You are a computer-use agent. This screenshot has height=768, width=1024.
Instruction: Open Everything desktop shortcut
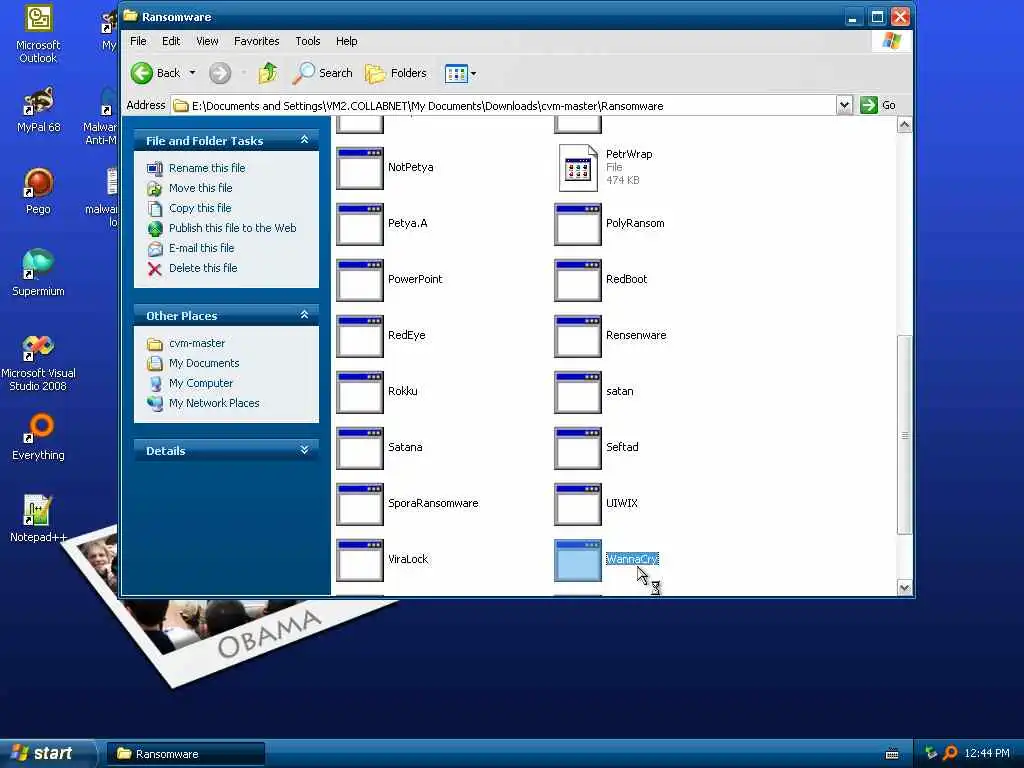coord(38,437)
